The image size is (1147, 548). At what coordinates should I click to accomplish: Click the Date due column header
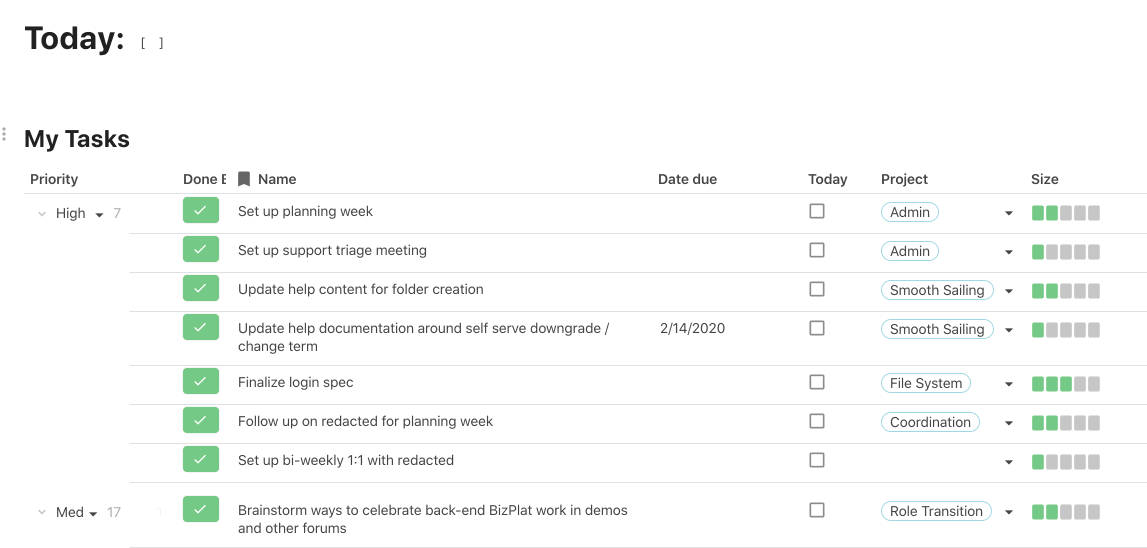tap(688, 179)
